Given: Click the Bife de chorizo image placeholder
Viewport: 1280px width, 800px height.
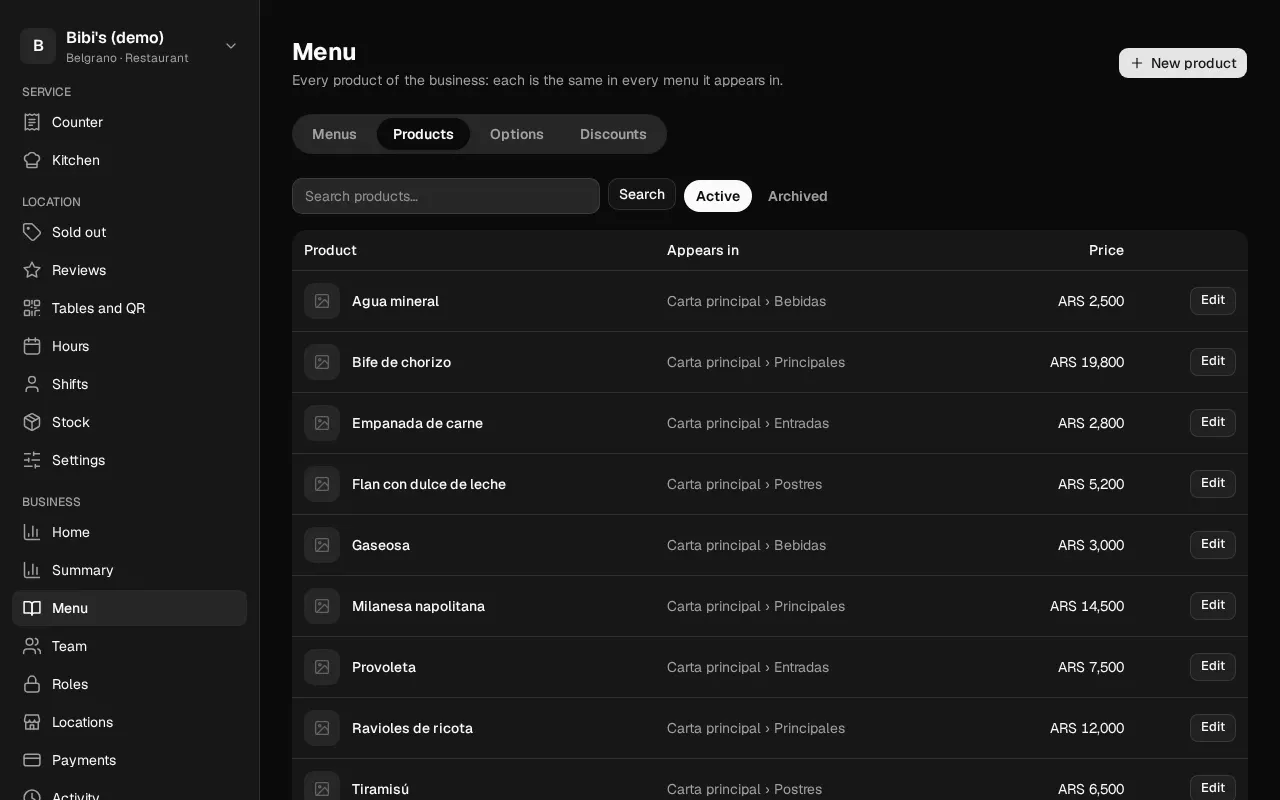Looking at the screenshot, I should point(322,362).
